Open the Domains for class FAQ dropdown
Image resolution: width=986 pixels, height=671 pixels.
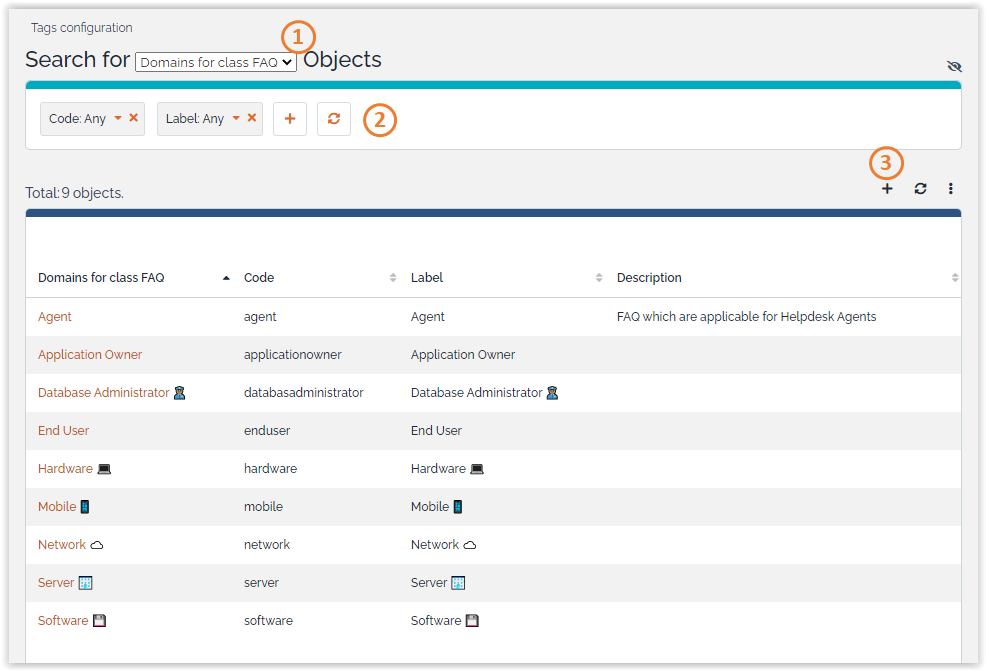click(216, 62)
